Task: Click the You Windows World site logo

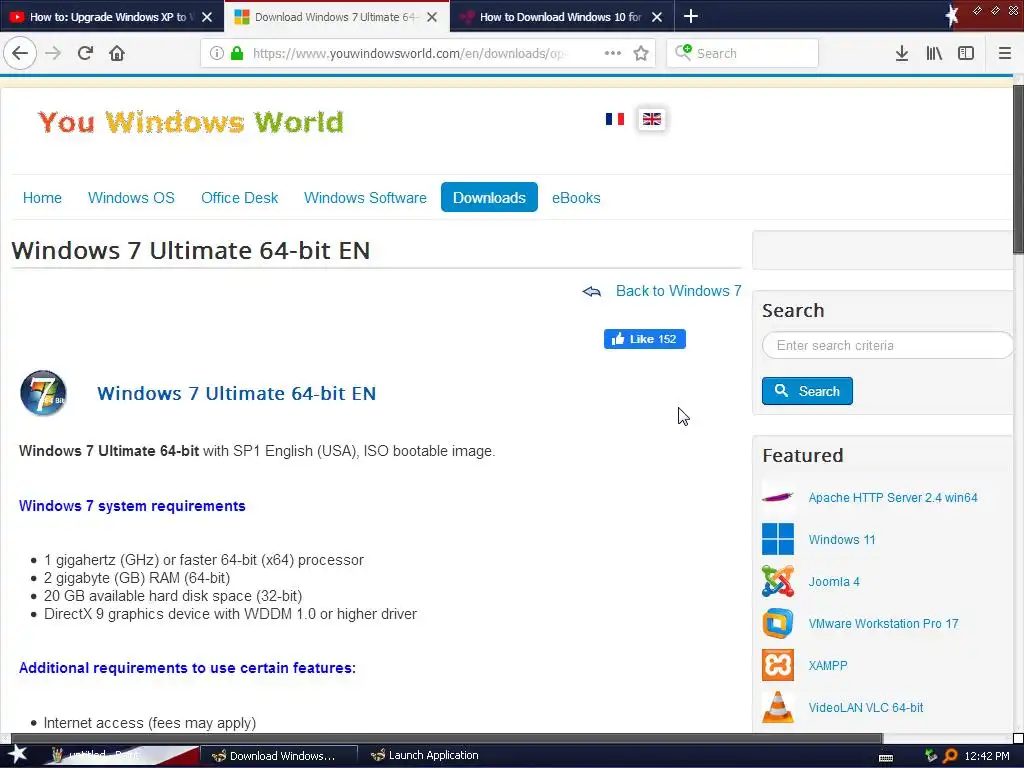Action: click(x=191, y=122)
